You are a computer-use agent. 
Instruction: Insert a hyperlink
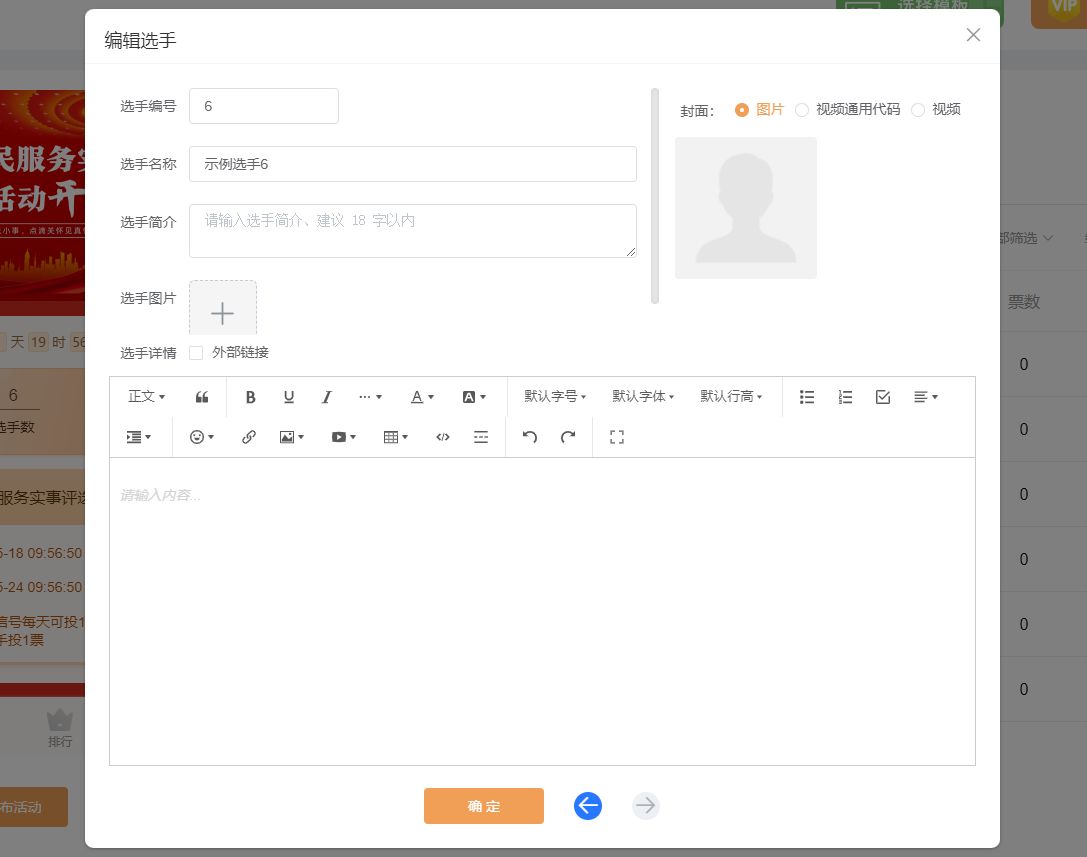(x=249, y=437)
